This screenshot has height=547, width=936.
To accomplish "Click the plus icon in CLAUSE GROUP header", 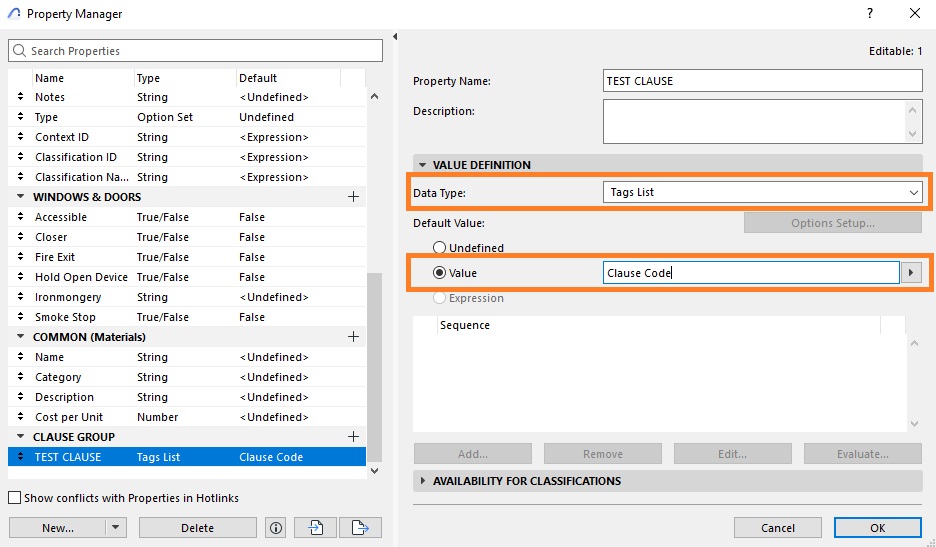I will point(353,437).
